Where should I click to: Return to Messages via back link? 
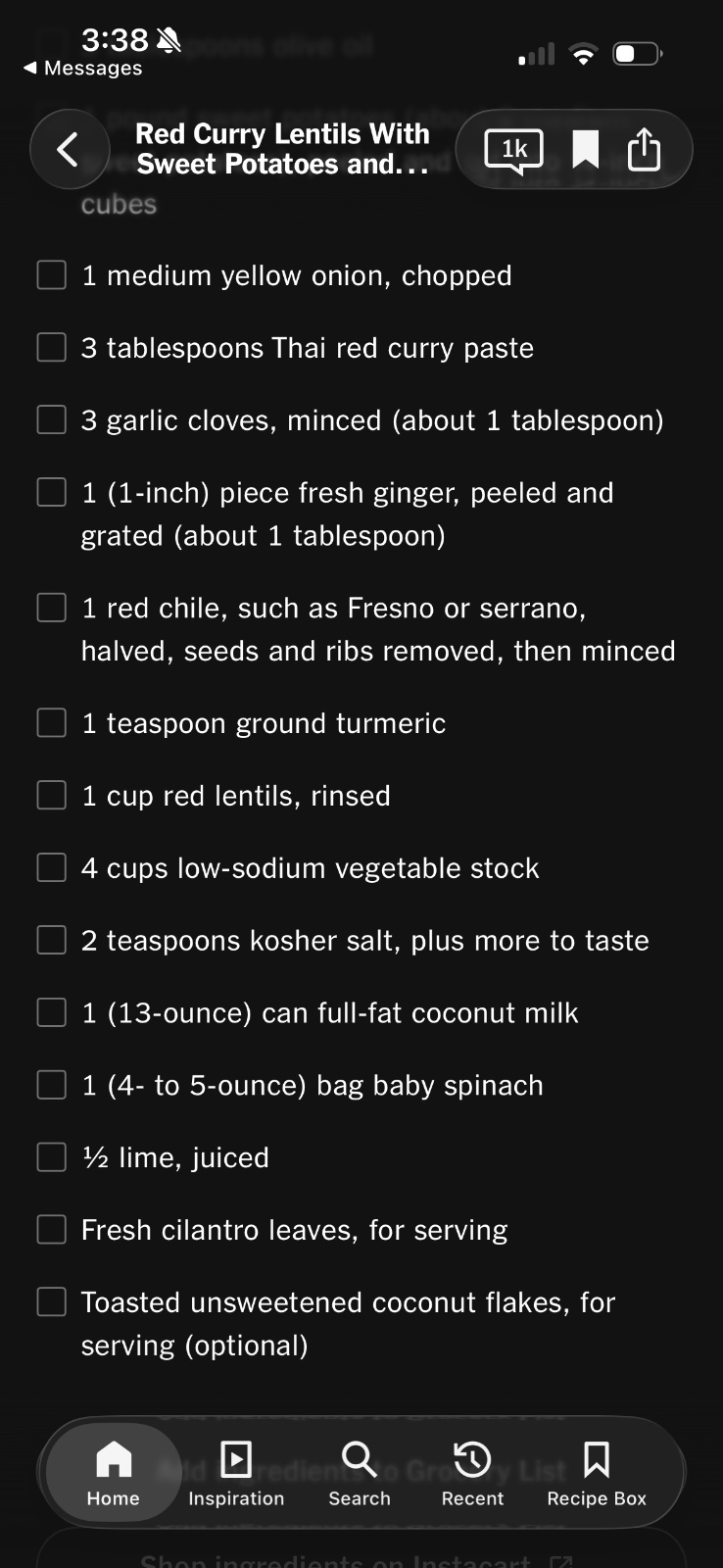coord(82,68)
